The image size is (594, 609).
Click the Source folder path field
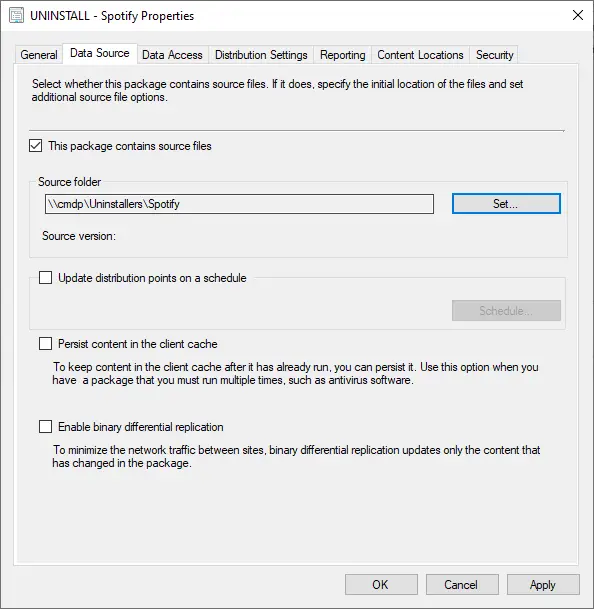[239, 204]
